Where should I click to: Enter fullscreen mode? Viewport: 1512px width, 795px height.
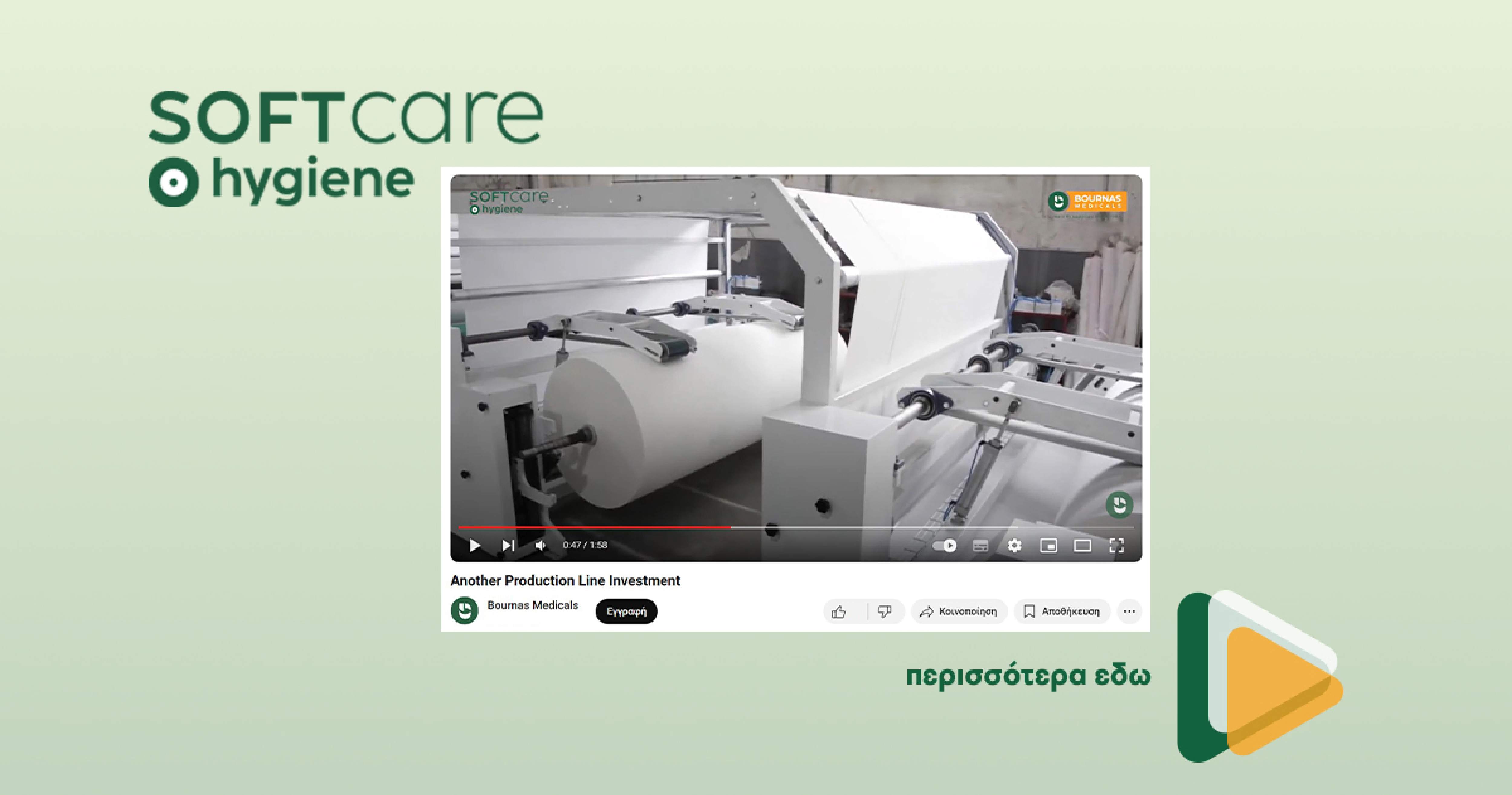tap(1116, 545)
